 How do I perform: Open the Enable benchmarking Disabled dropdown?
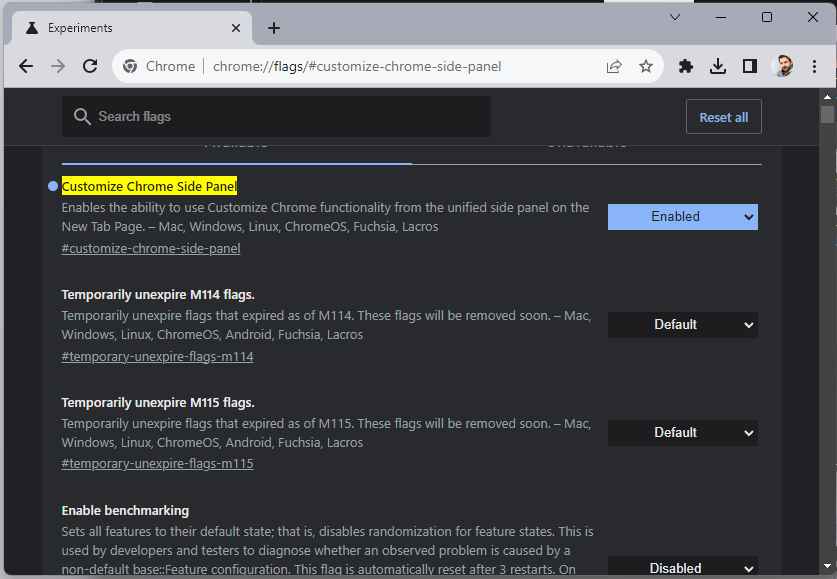(x=682, y=567)
